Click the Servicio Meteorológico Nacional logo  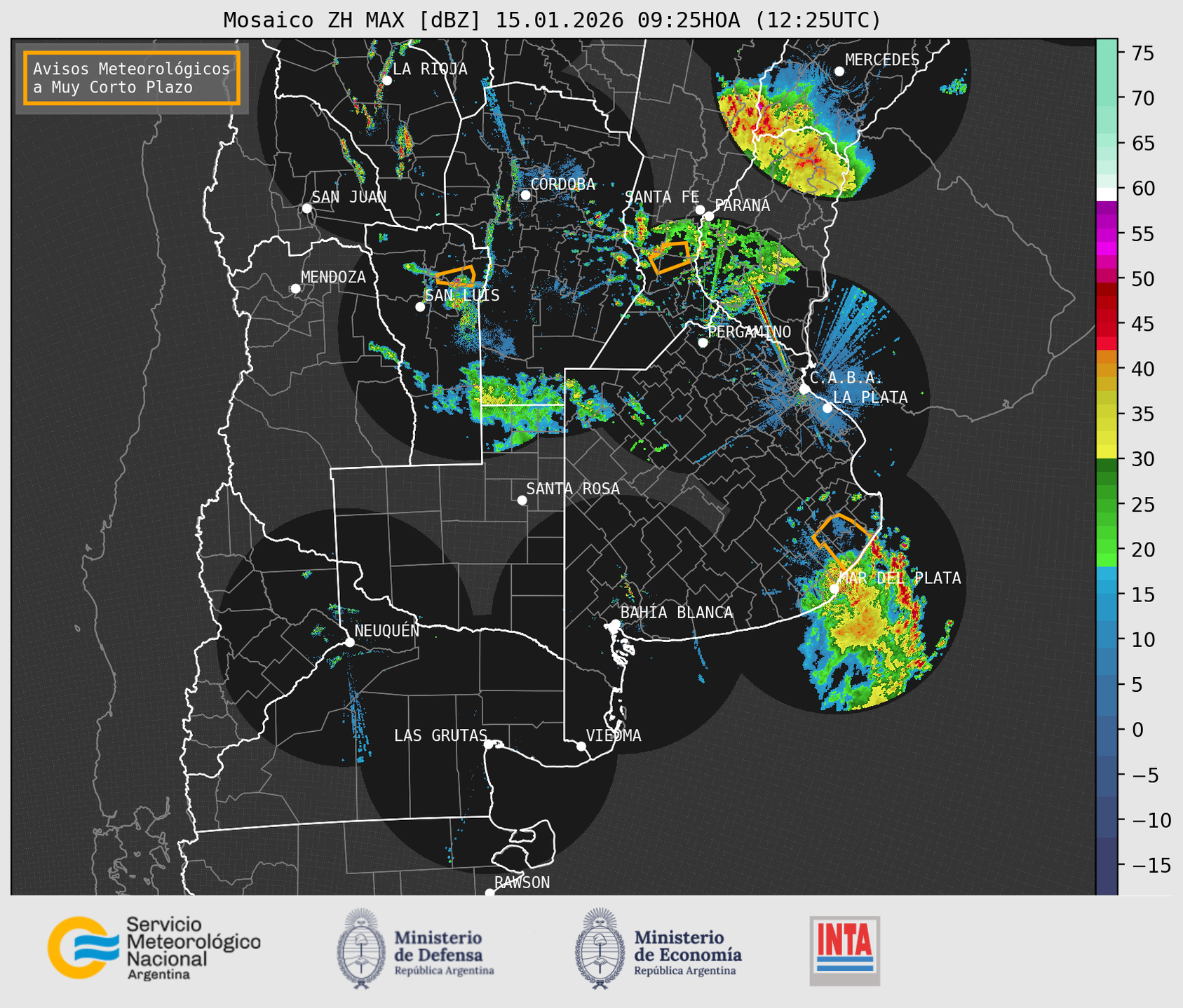tap(154, 948)
